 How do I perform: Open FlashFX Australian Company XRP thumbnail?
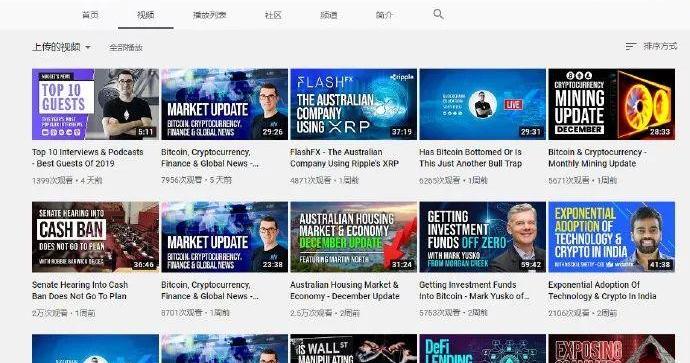coord(353,104)
